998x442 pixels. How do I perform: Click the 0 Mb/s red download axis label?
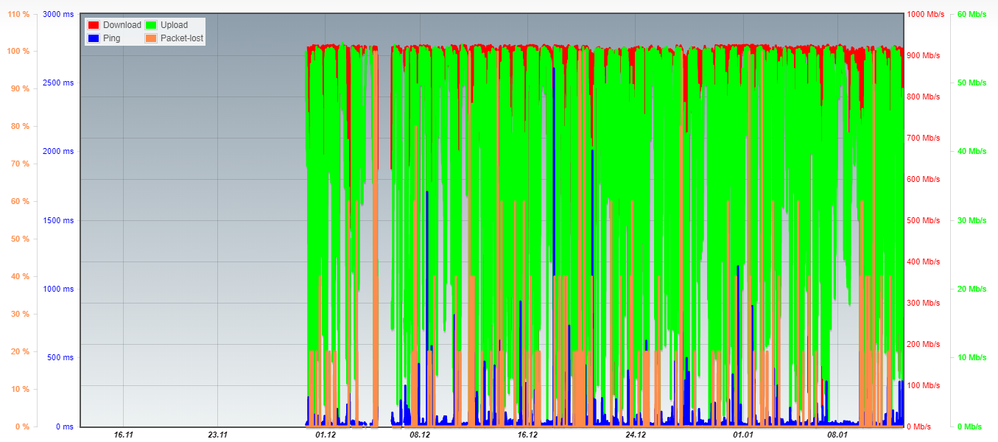pos(920,427)
